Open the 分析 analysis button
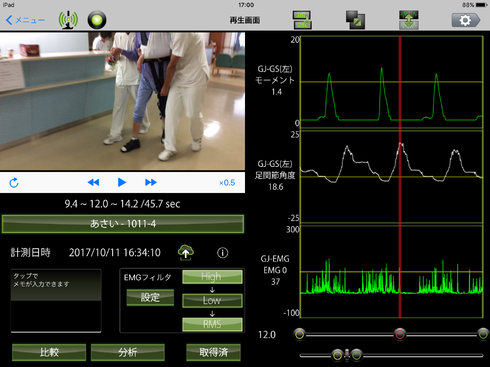 click(128, 352)
